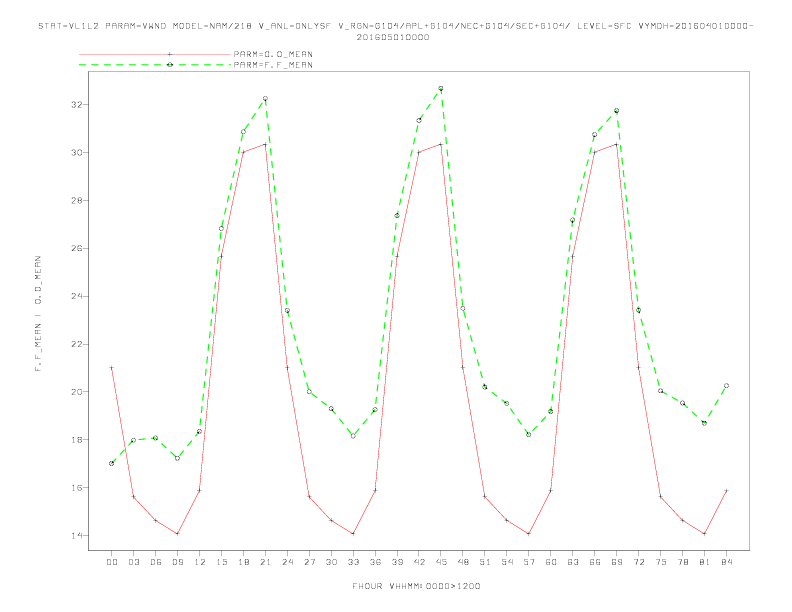Click y-axis tick label 30
Image resolution: width=792 pixels, height=612 pixels.
(x=77, y=152)
